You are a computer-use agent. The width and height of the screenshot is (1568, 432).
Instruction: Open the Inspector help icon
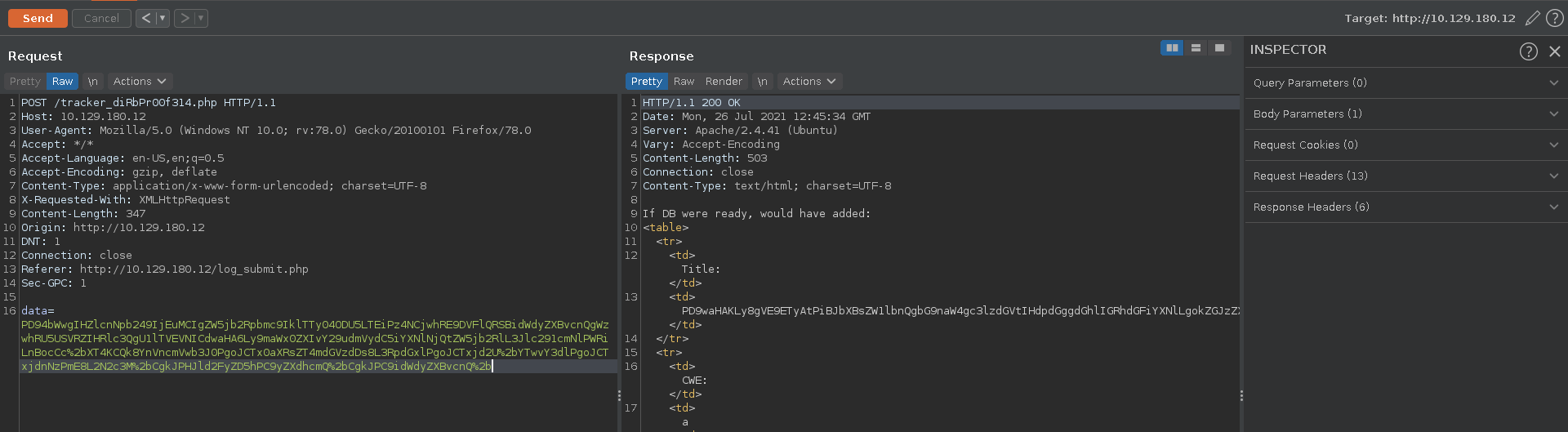(x=1528, y=51)
